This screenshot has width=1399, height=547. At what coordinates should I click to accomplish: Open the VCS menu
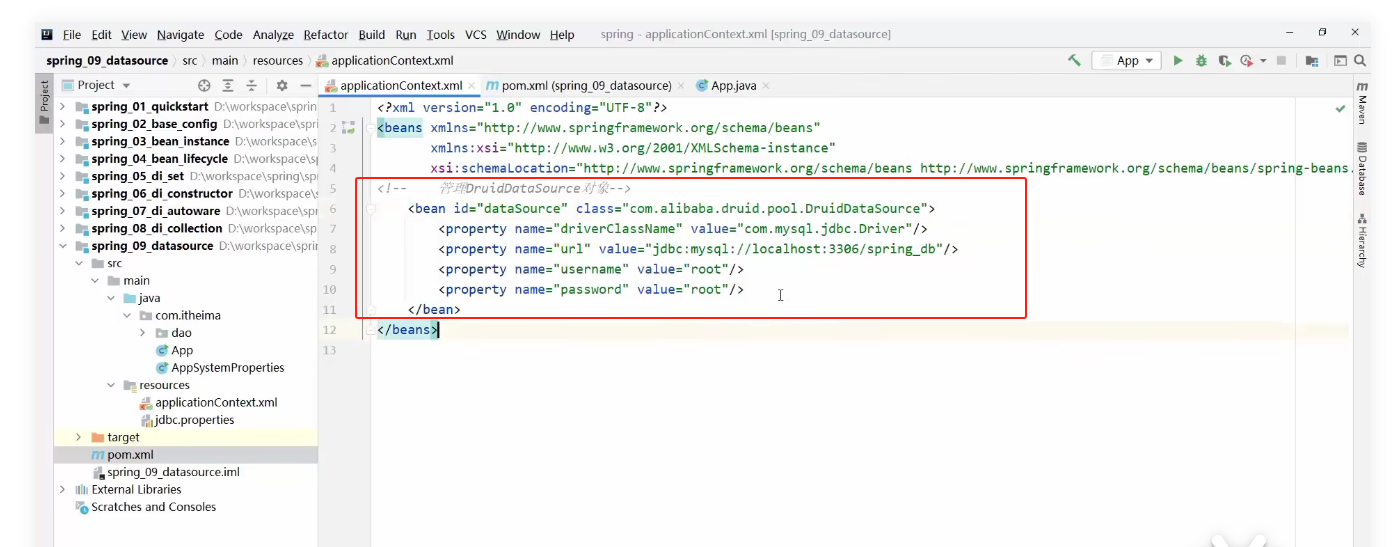click(x=476, y=34)
